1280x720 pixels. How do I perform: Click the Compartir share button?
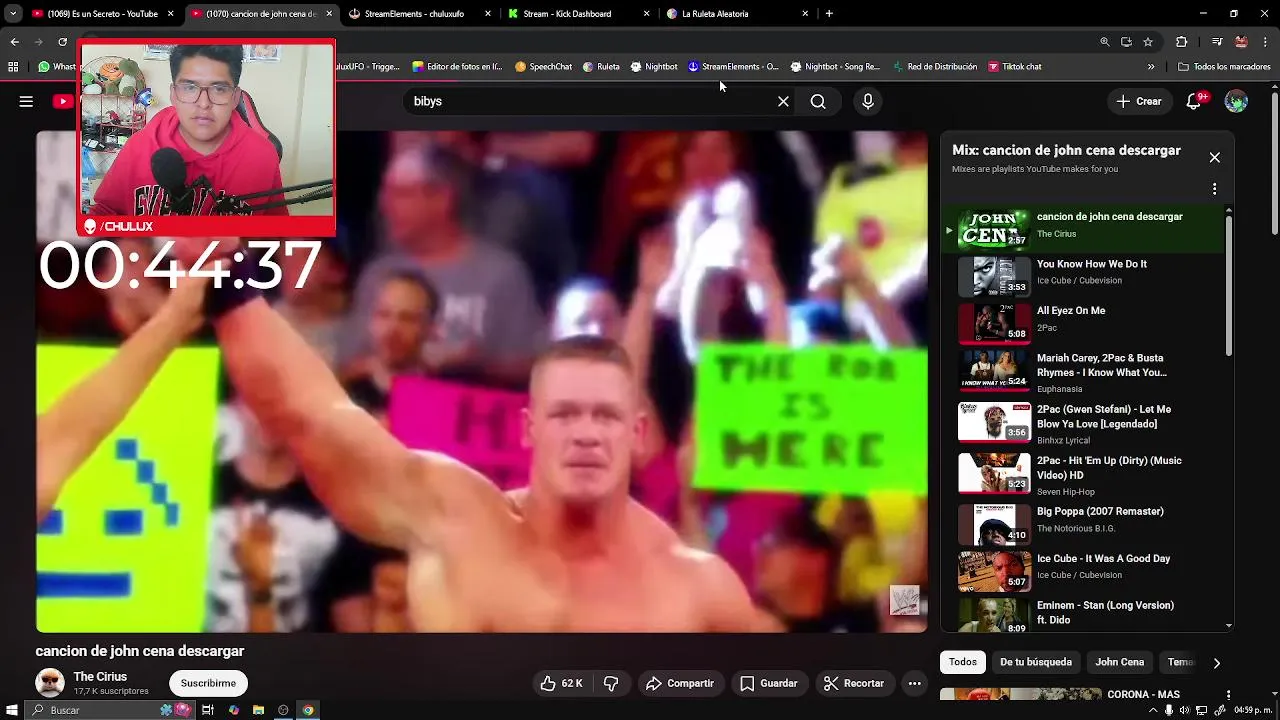click(680, 683)
